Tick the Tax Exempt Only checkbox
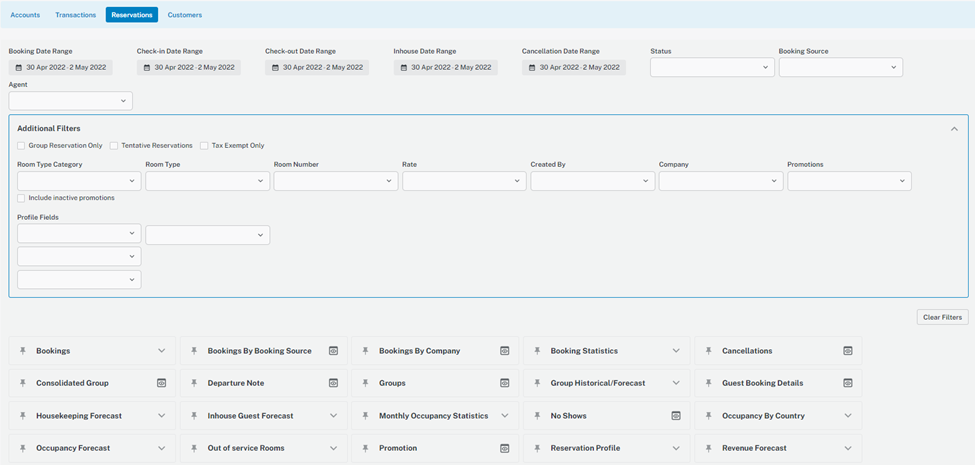 [204, 145]
